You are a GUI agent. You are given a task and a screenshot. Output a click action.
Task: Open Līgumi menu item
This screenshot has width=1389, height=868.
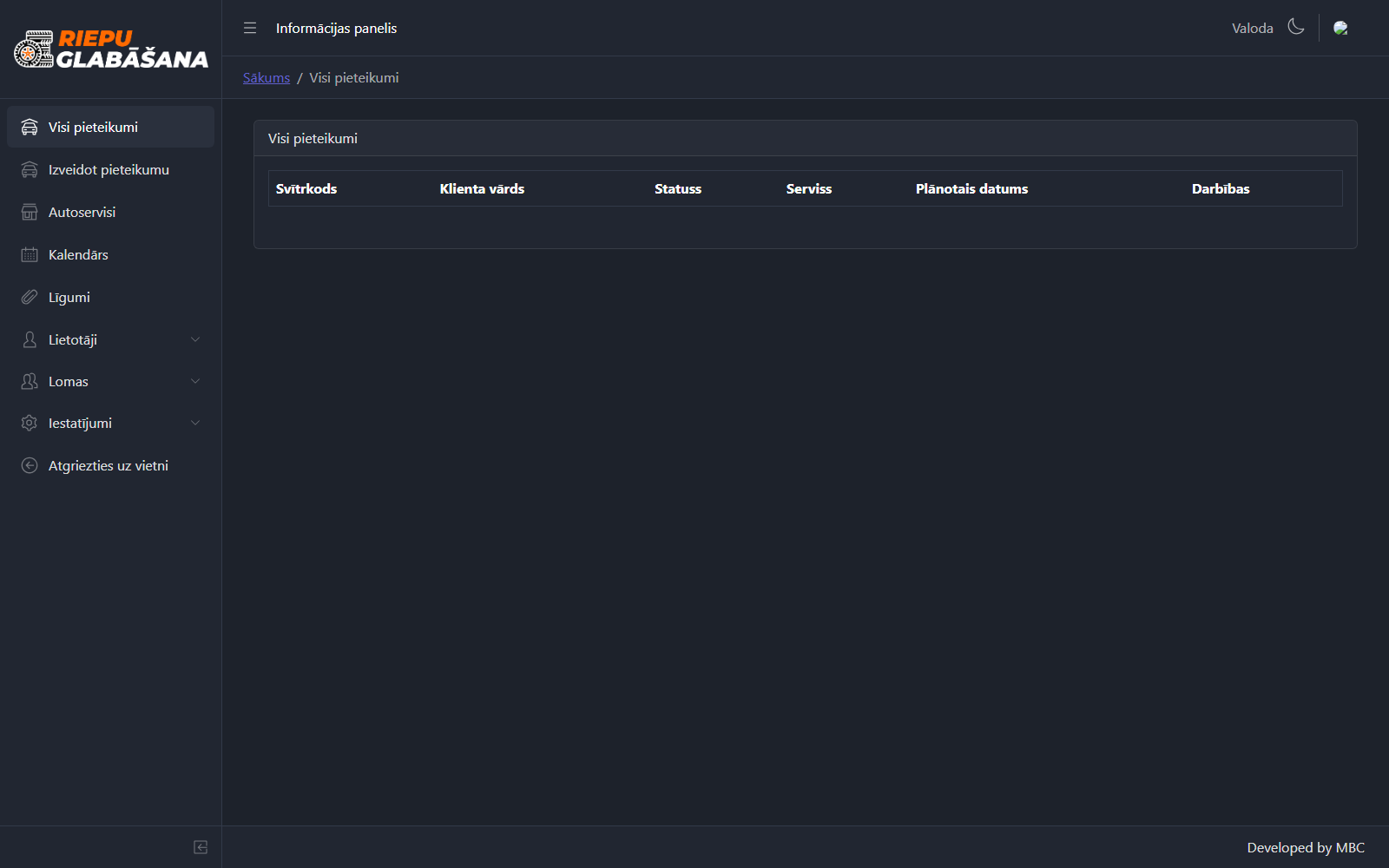point(110,297)
